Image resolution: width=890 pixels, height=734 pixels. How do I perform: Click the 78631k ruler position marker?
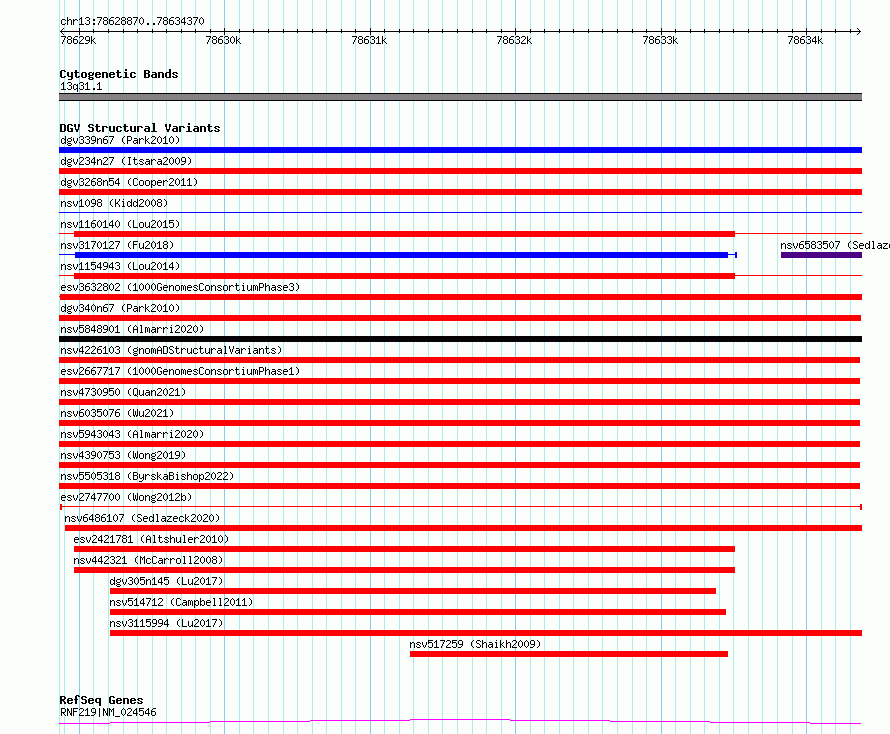[369, 40]
